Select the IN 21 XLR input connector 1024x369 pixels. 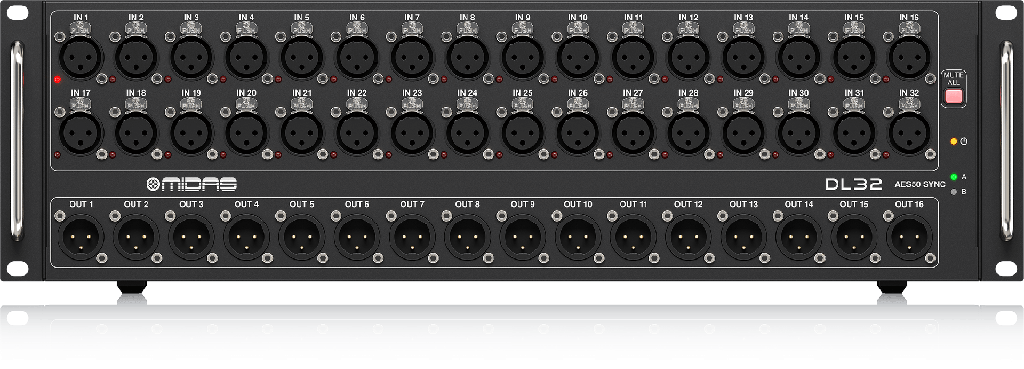[x=302, y=133]
